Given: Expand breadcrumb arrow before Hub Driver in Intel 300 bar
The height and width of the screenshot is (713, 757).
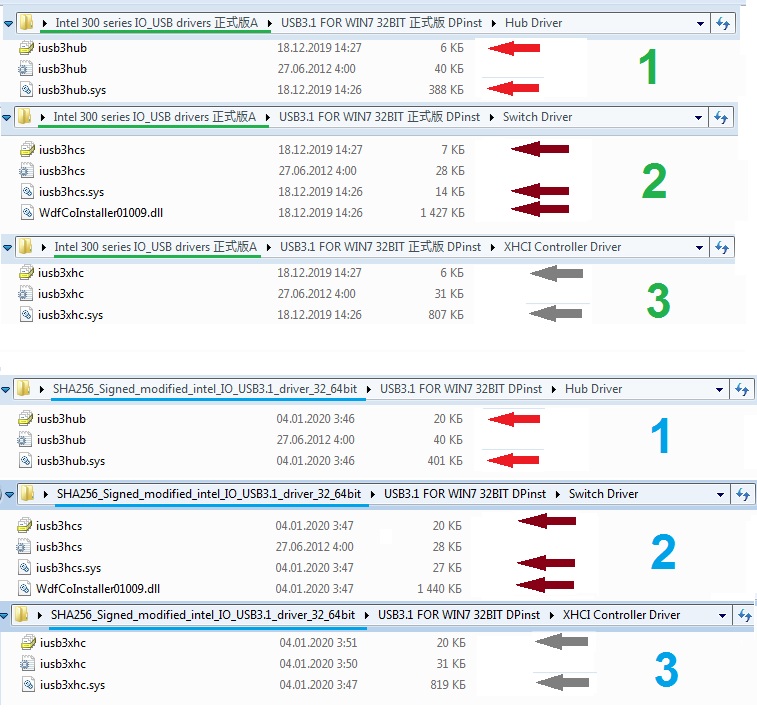Looking at the screenshot, I should 493,23.
